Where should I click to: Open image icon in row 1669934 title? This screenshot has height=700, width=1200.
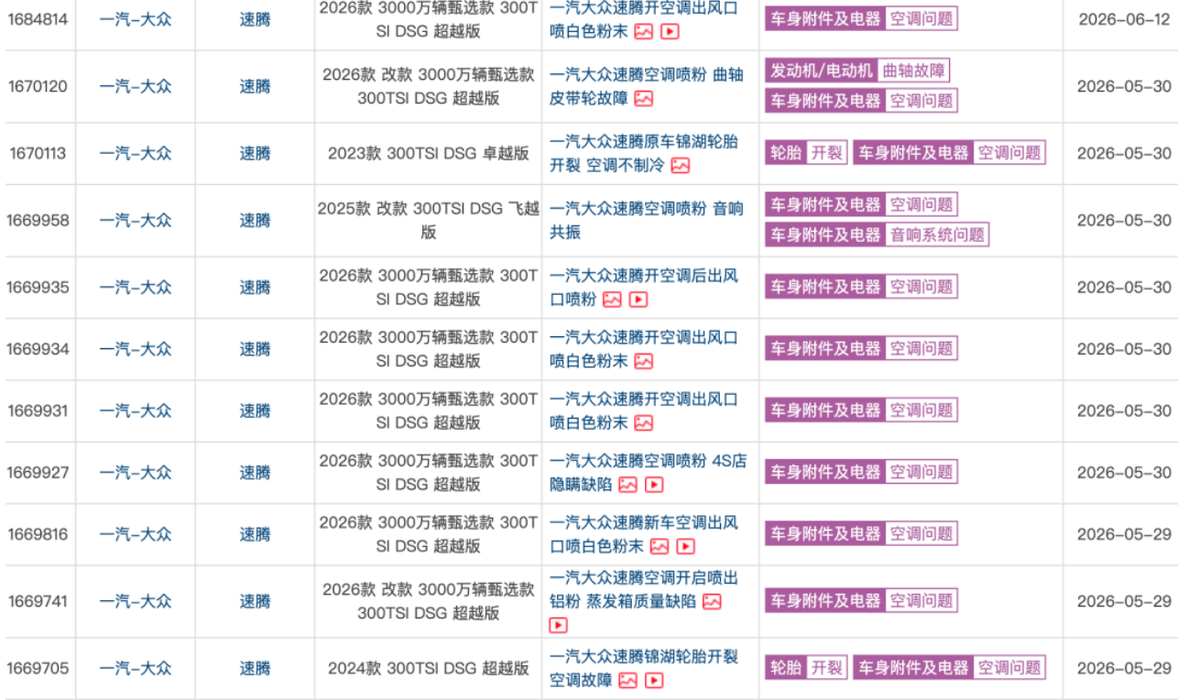(x=643, y=361)
